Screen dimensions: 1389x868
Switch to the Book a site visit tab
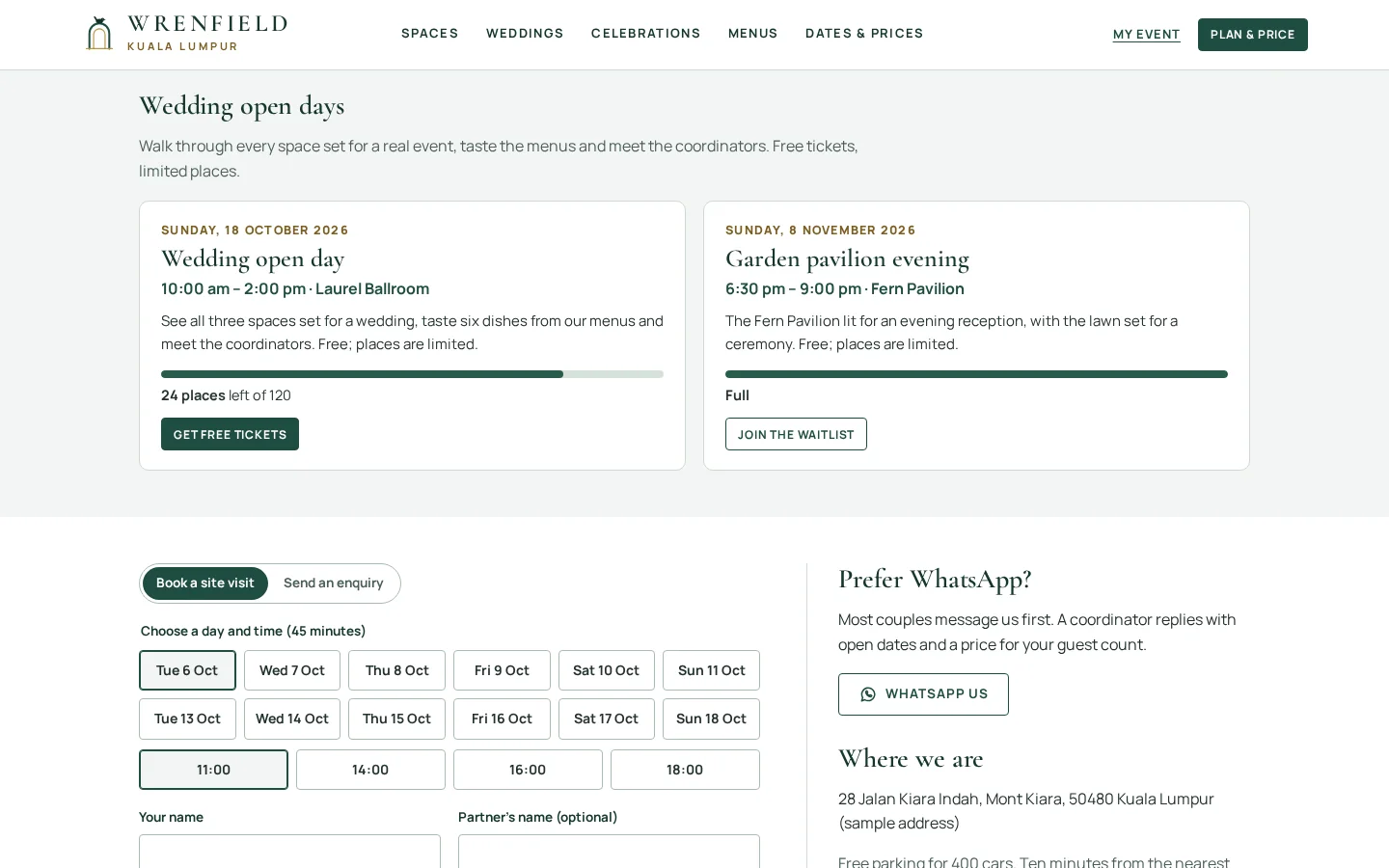[205, 583]
